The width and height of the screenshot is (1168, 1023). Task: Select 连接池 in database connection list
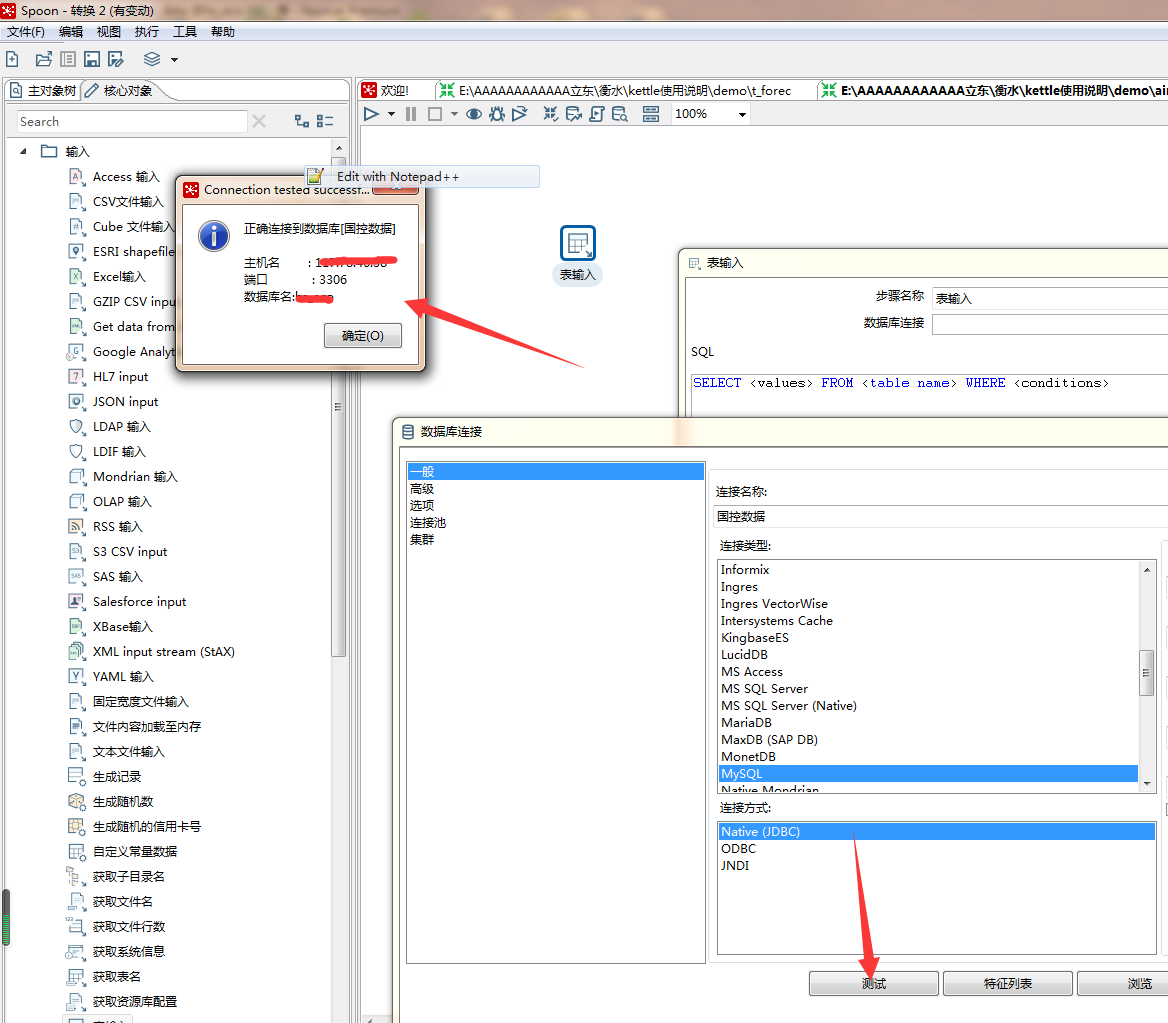coord(428,522)
